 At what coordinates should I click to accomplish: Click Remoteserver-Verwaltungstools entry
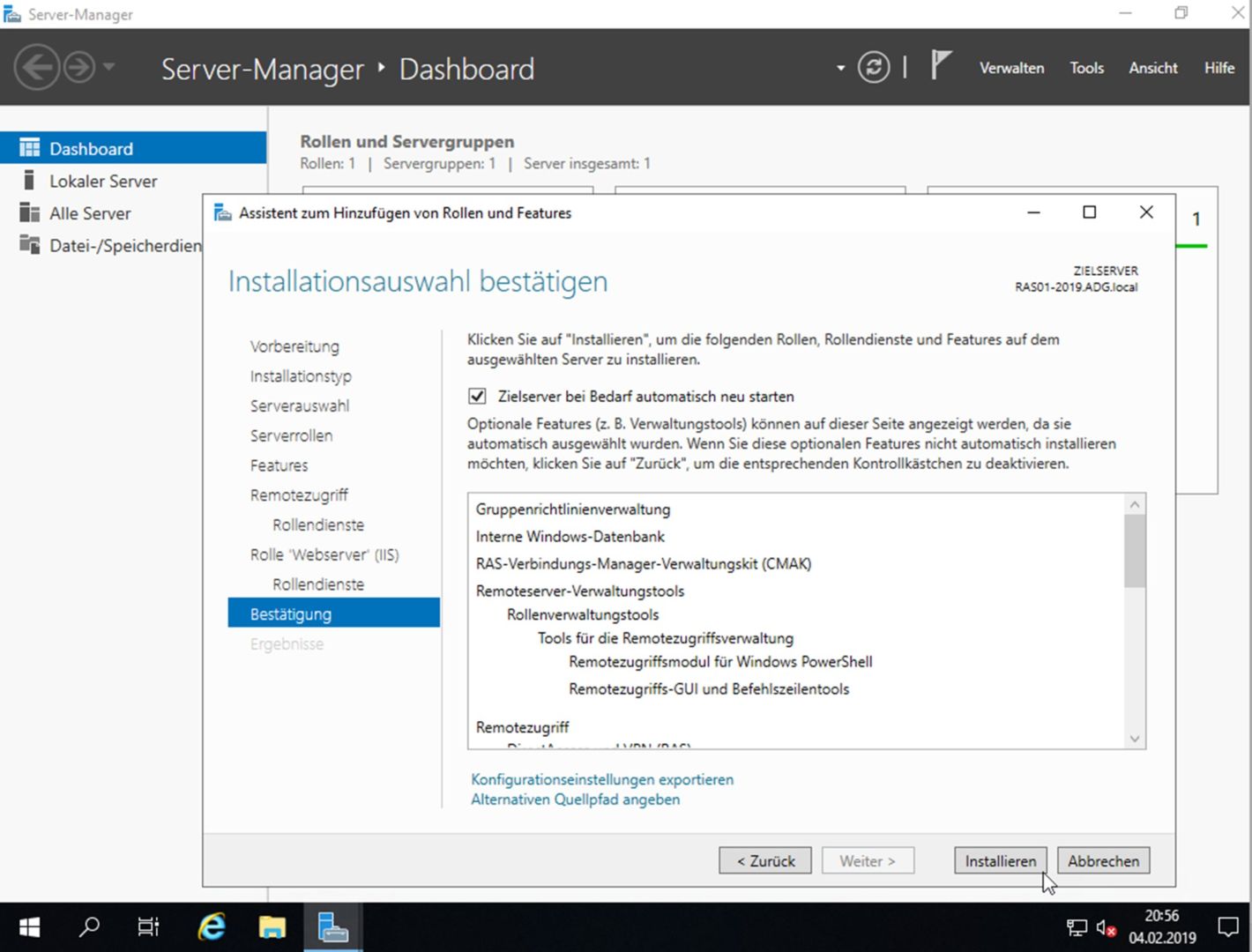580,591
